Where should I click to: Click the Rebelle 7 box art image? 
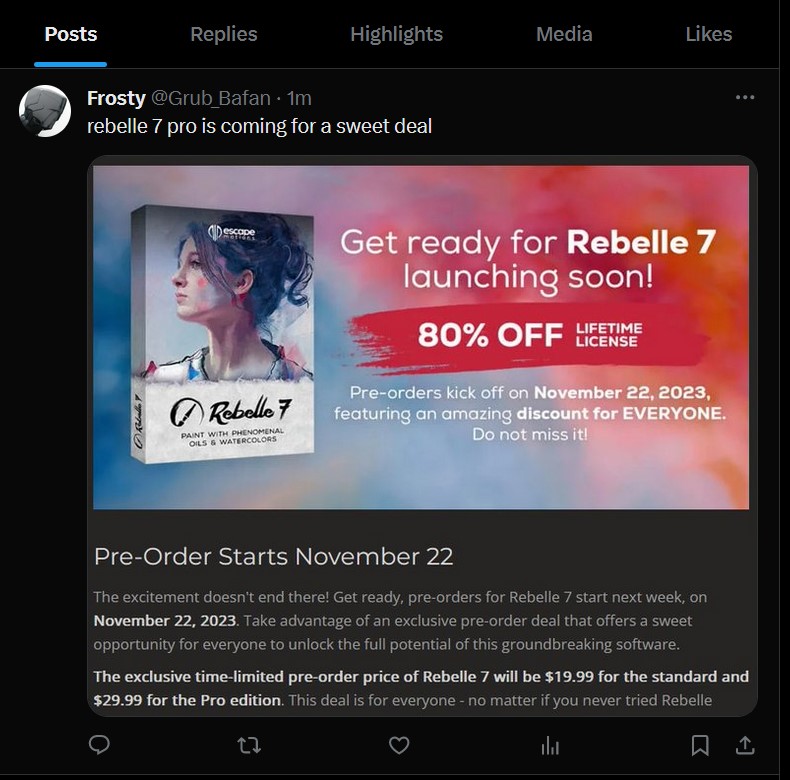(x=222, y=334)
